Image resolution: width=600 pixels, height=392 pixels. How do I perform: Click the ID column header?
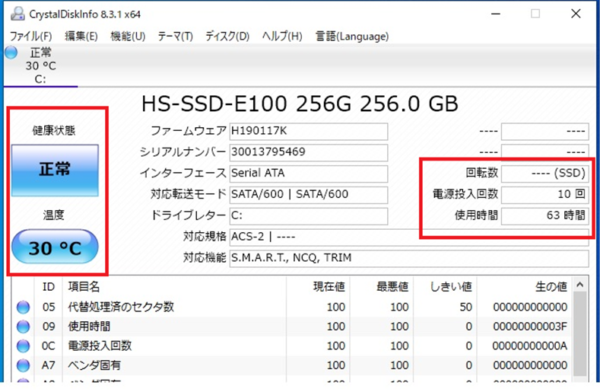pyautogui.click(x=49, y=286)
